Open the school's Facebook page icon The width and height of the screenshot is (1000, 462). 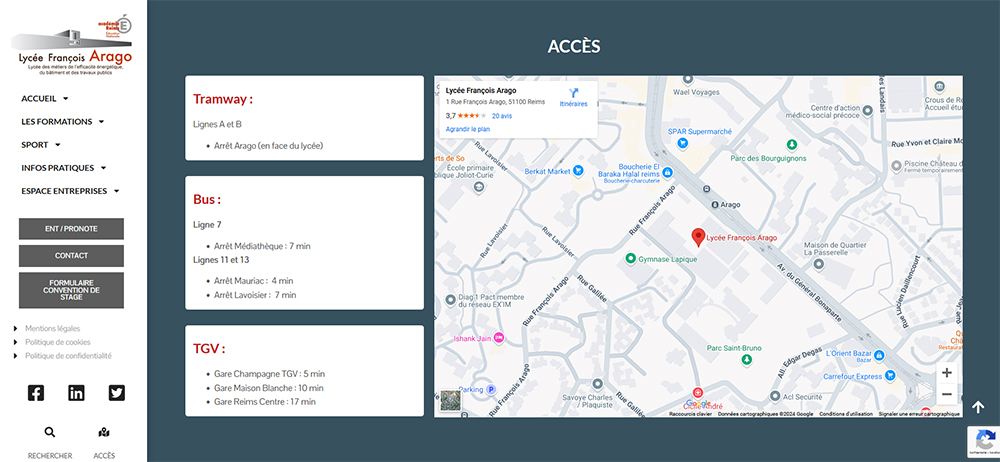36,392
